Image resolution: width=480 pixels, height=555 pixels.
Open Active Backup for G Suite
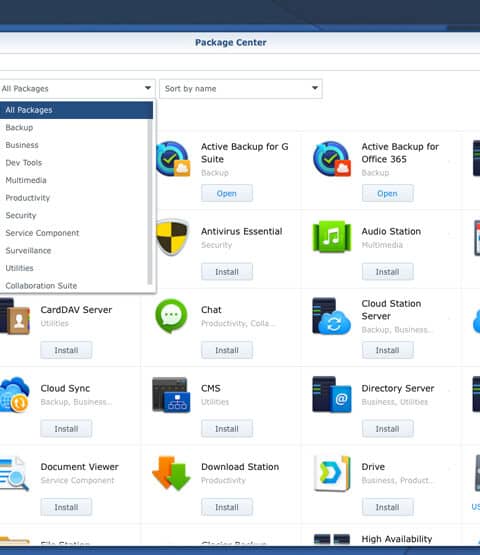click(227, 193)
